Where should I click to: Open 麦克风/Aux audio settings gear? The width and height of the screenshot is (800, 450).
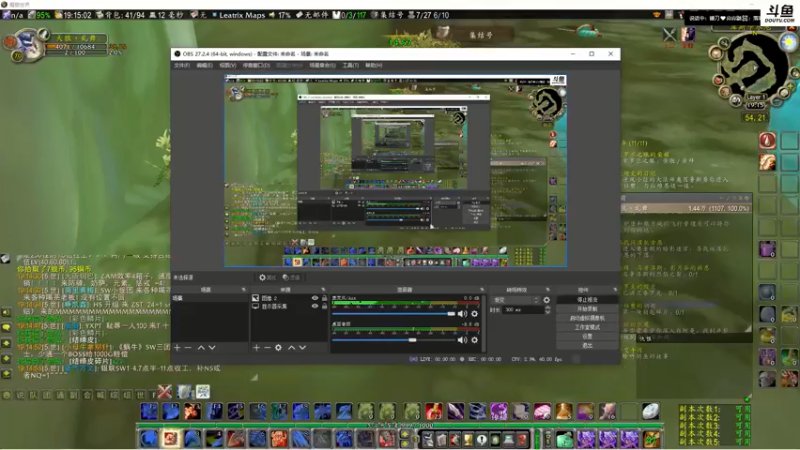(x=474, y=314)
